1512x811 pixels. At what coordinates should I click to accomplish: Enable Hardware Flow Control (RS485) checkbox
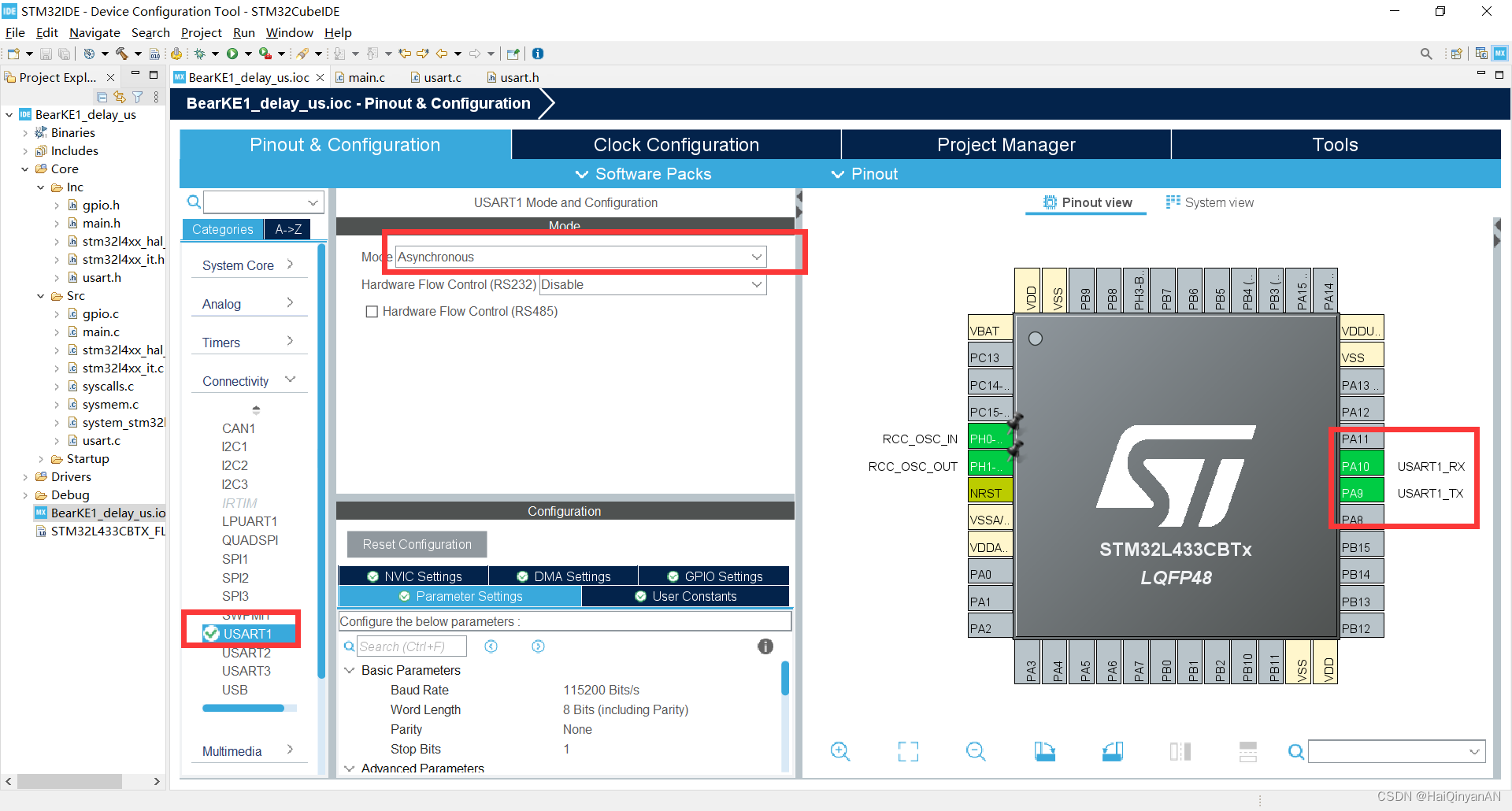click(x=372, y=312)
